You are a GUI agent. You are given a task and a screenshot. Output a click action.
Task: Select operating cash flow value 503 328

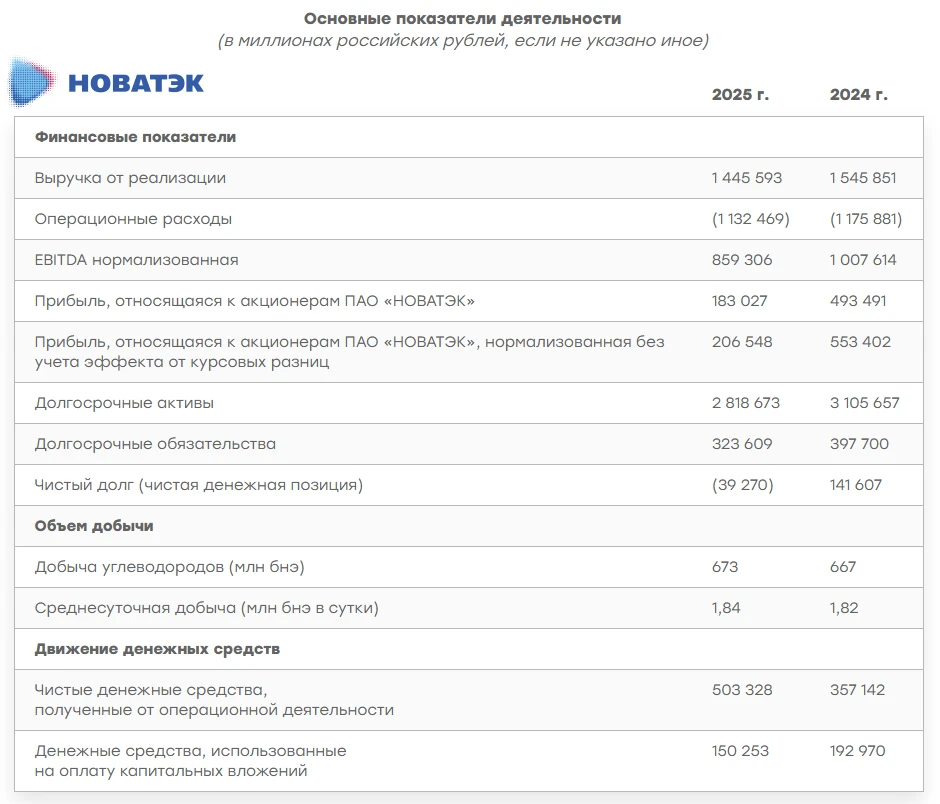pyautogui.click(x=742, y=690)
